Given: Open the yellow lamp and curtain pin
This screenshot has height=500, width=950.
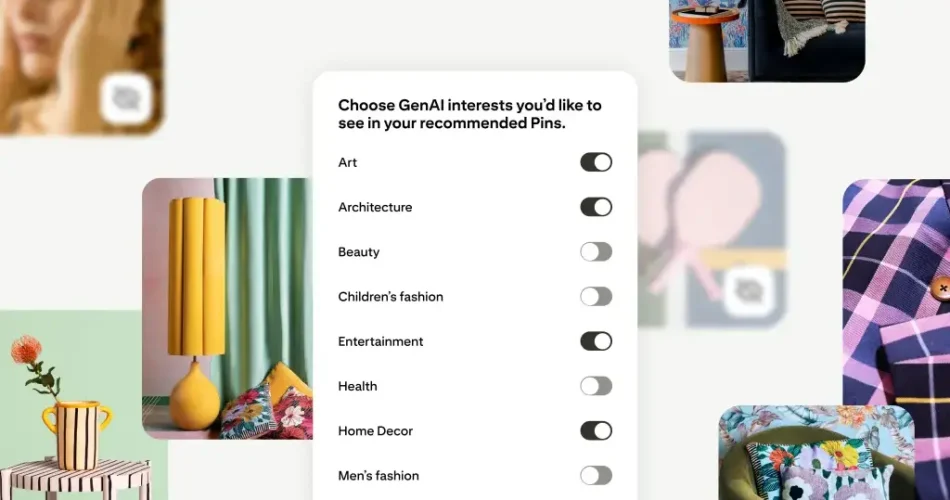Looking at the screenshot, I should (x=228, y=308).
